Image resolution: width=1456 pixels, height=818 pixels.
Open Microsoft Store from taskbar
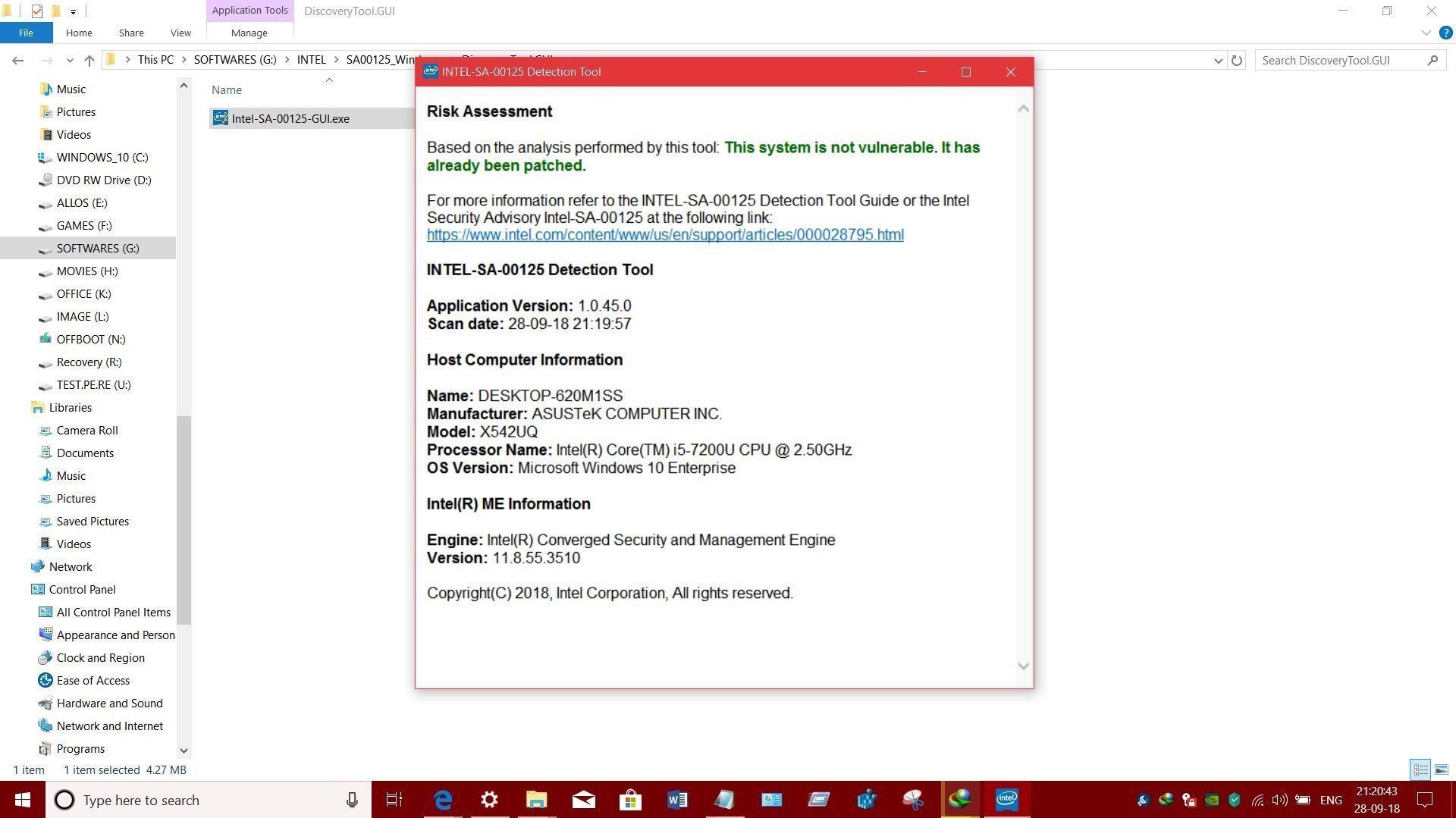click(x=630, y=800)
